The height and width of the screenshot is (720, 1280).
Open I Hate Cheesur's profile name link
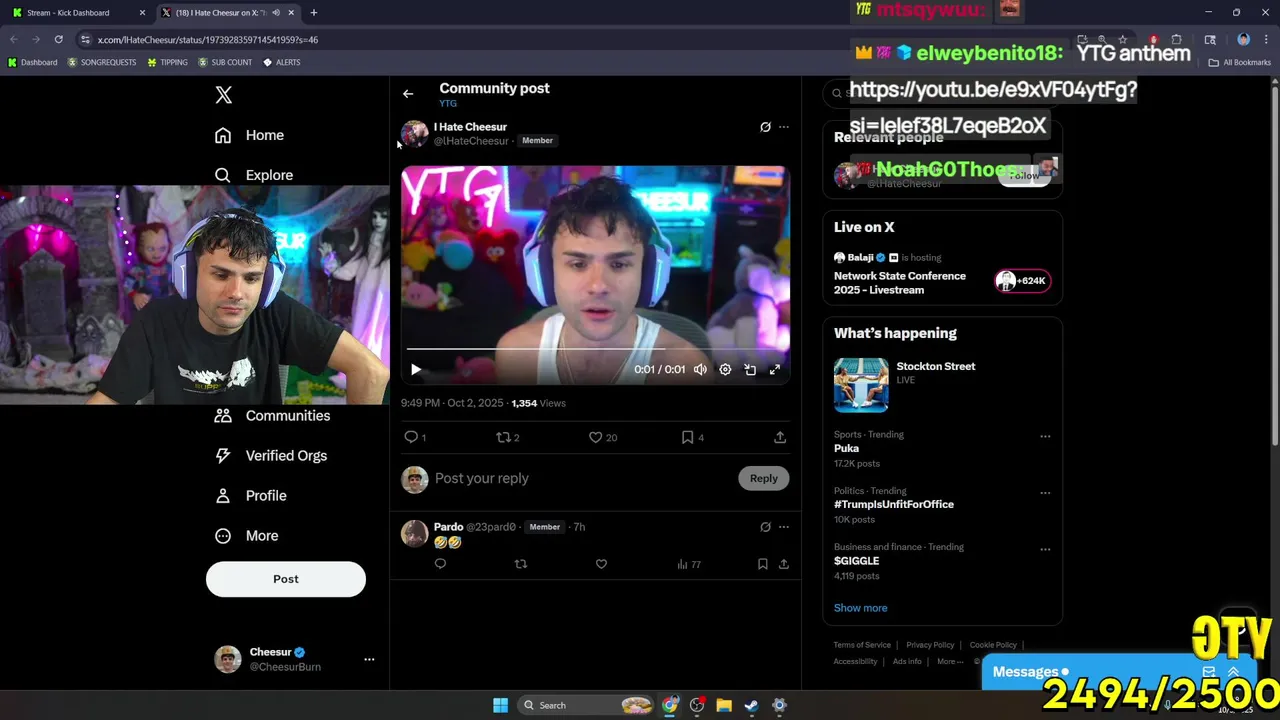click(470, 127)
